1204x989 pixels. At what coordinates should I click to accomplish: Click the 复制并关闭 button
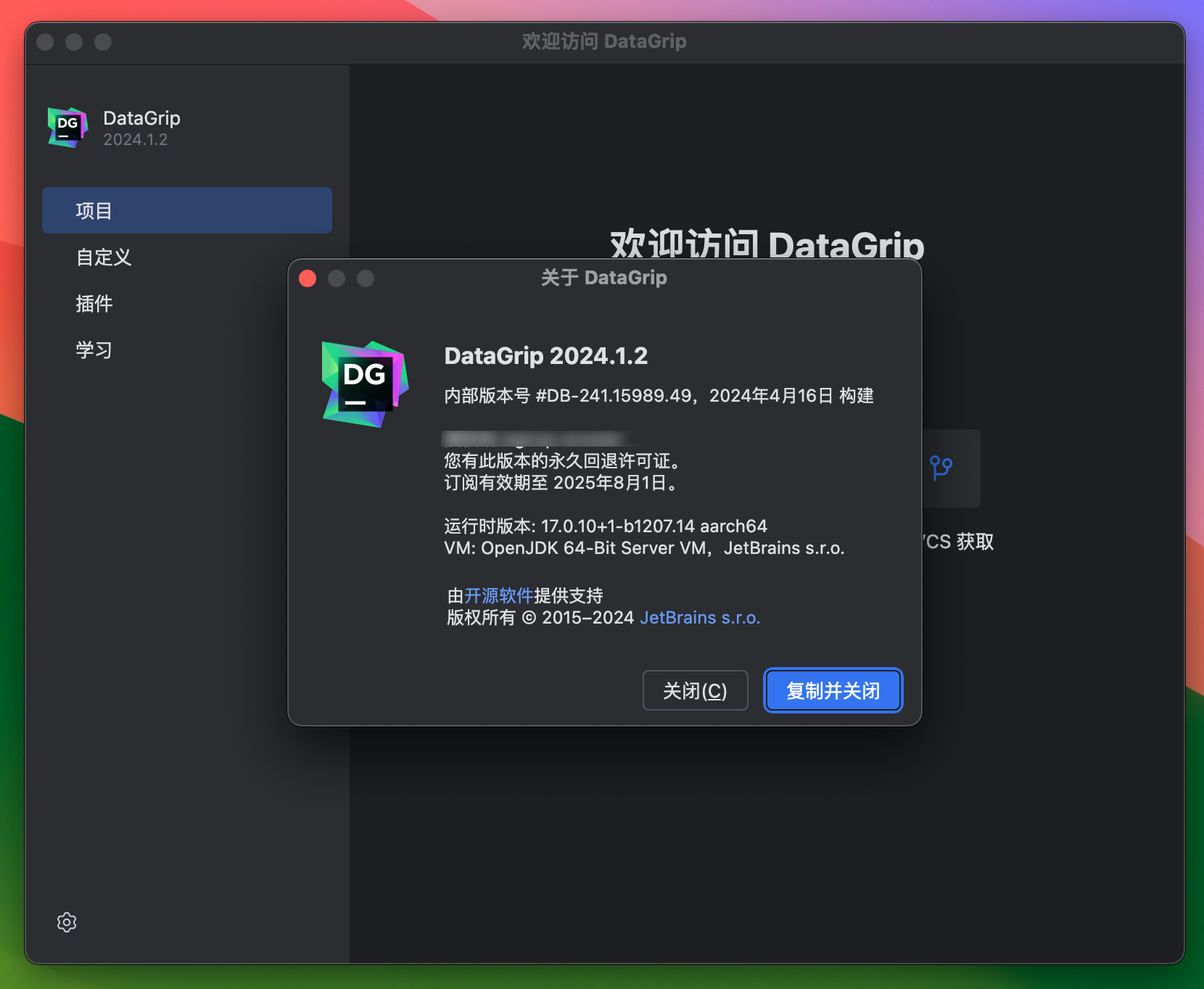[833, 690]
